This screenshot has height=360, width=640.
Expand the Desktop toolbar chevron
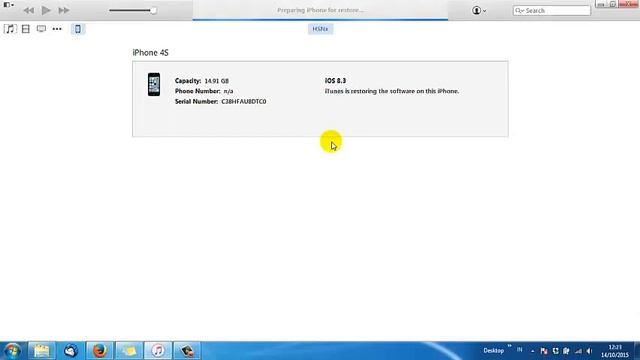tap(509, 346)
